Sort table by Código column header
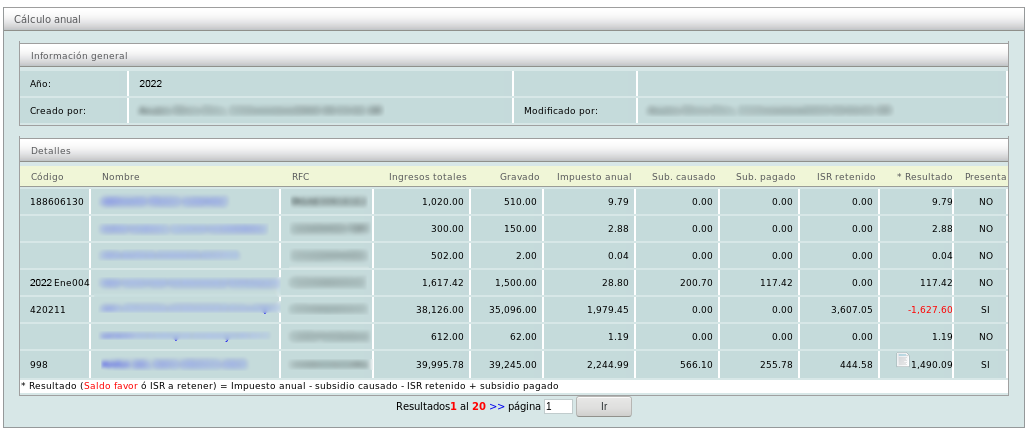Screen dimensions: 1032x432 point(47,177)
